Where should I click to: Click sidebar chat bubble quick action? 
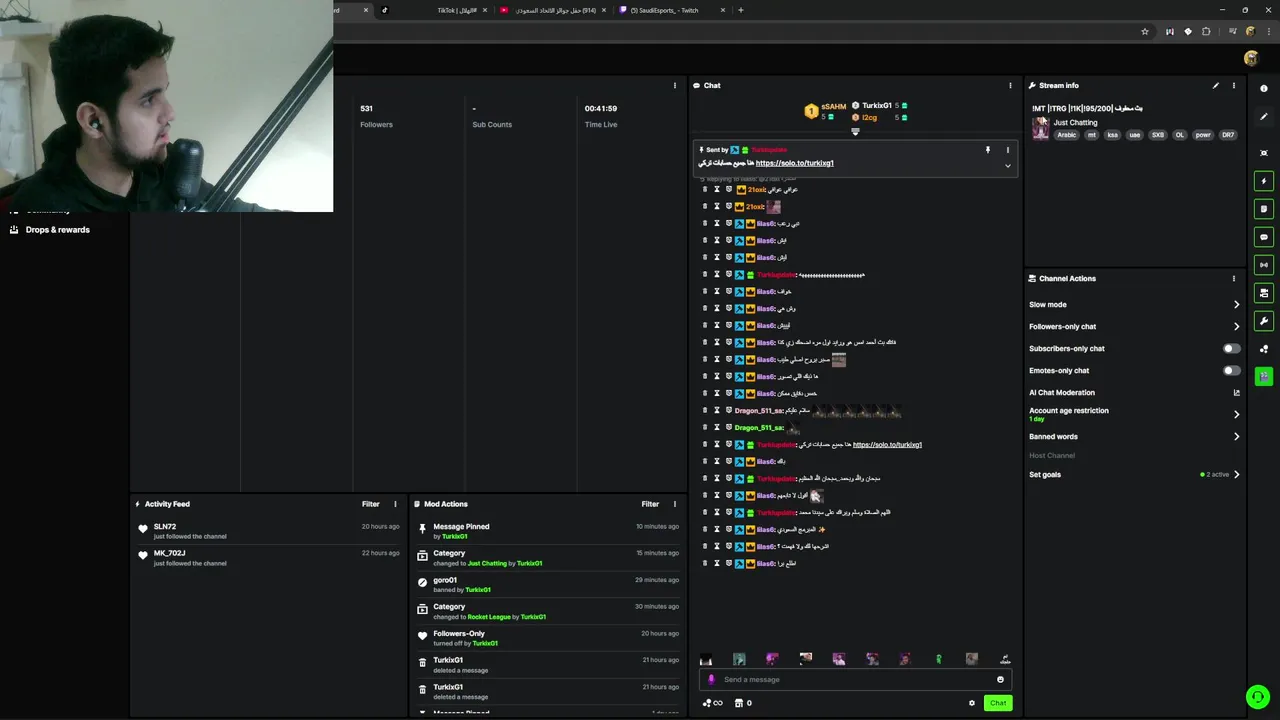click(x=1264, y=237)
